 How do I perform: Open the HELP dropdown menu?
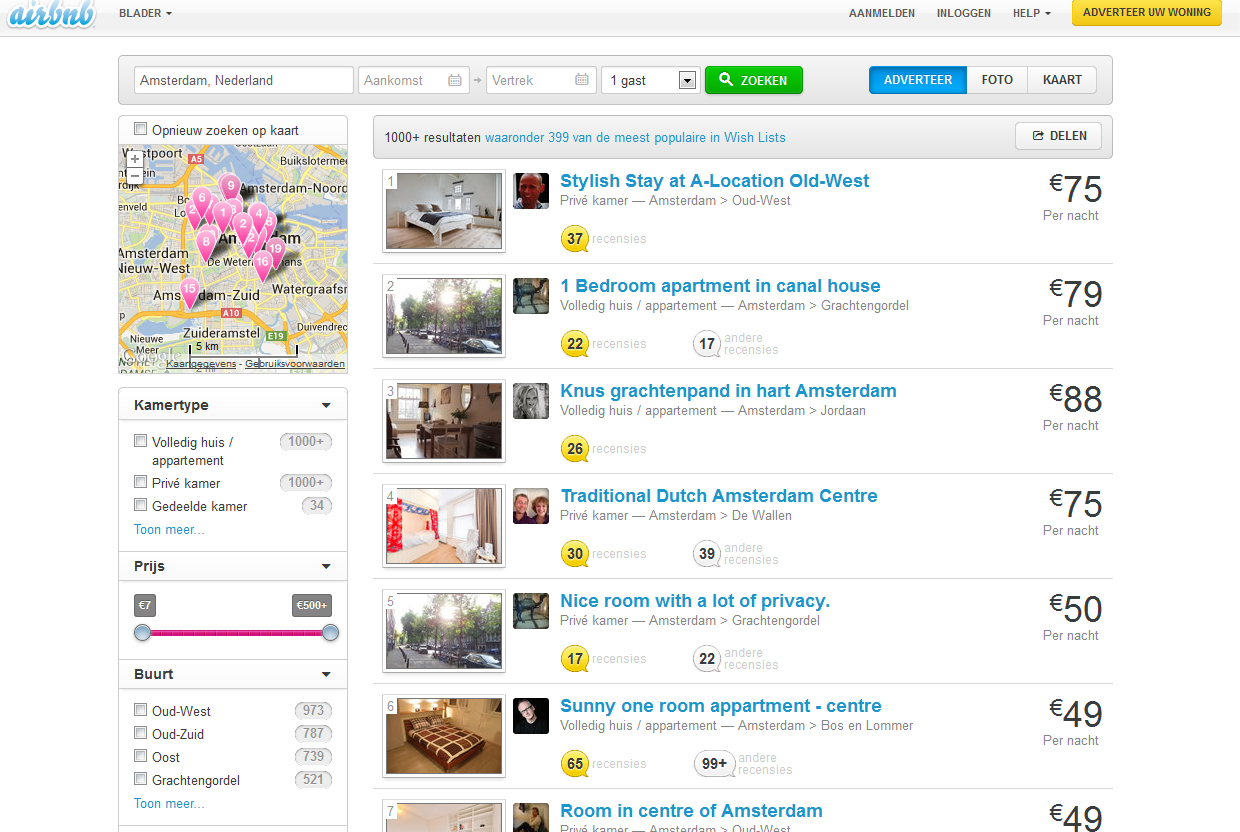pos(1031,13)
